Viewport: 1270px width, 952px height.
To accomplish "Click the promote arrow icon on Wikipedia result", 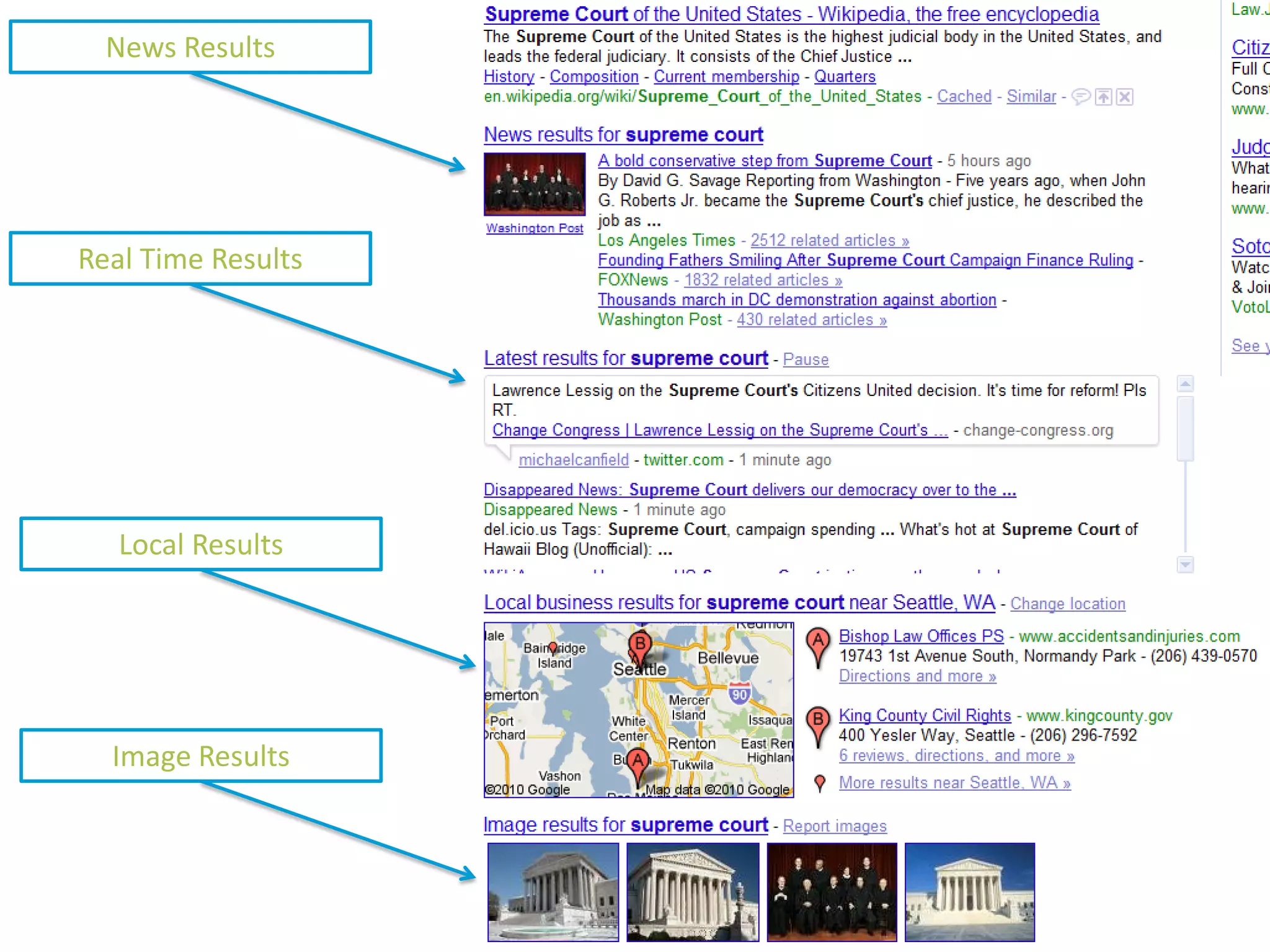I will (x=1103, y=97).
